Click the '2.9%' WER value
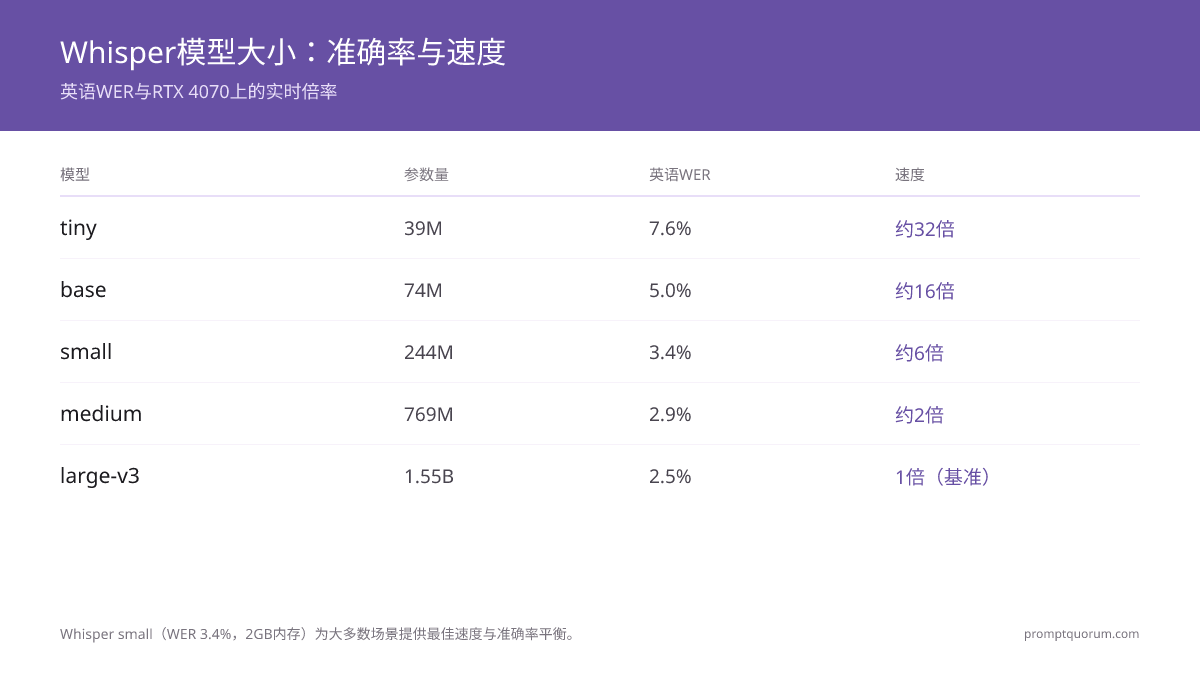Viewport: 1200px width, 675px height. point(670,415)
